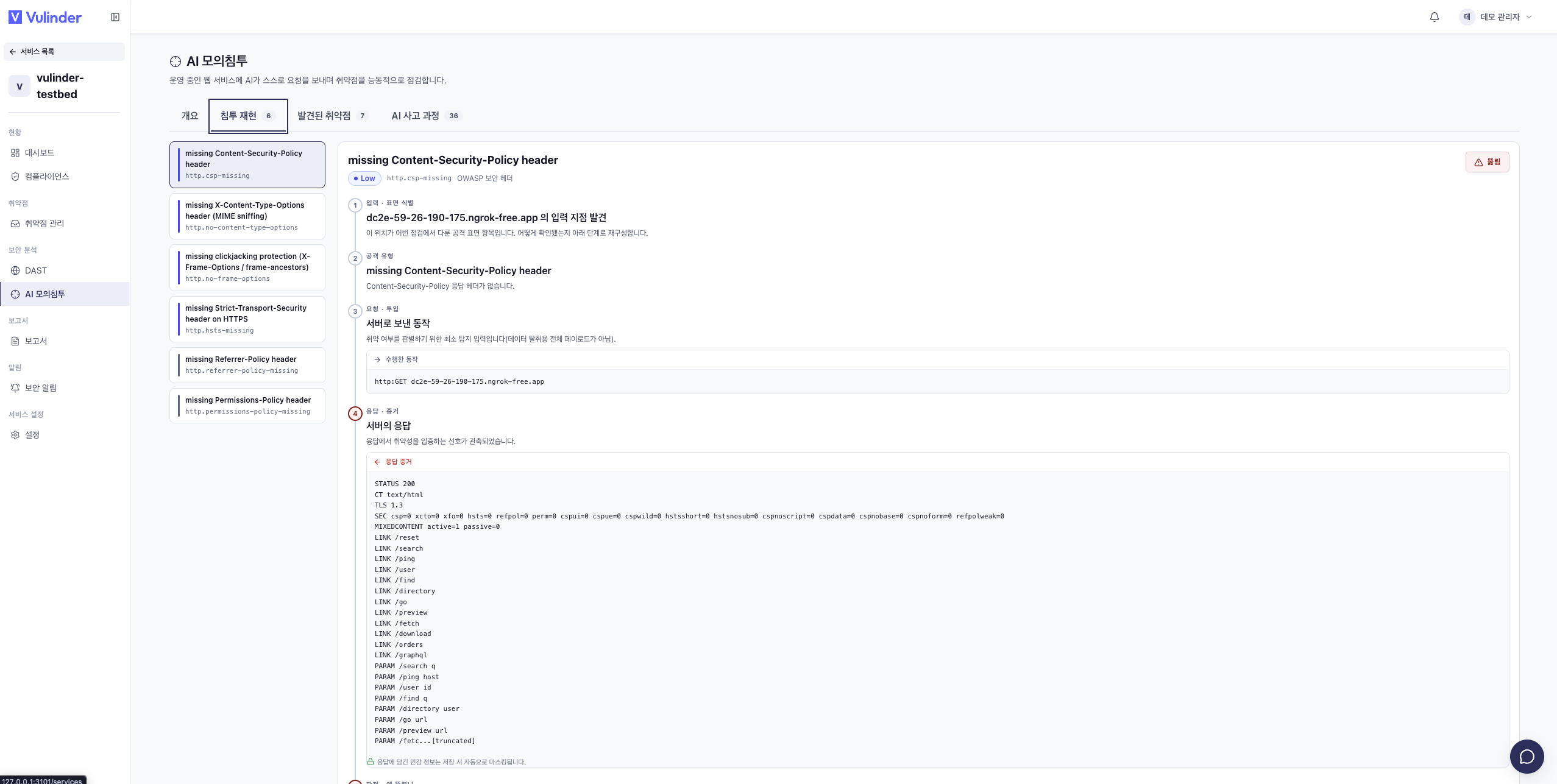Click the DAST globe icon

click(x=15, y=270)
